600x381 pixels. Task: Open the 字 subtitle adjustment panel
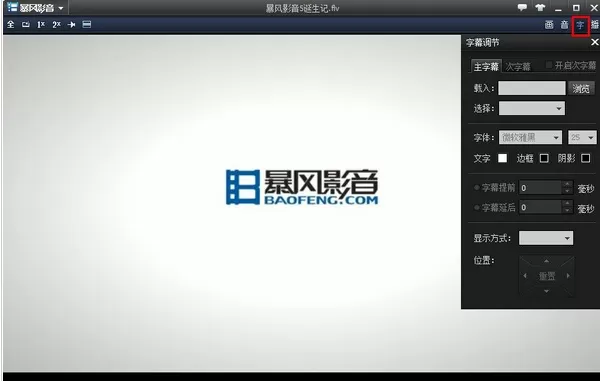point(580,25)
